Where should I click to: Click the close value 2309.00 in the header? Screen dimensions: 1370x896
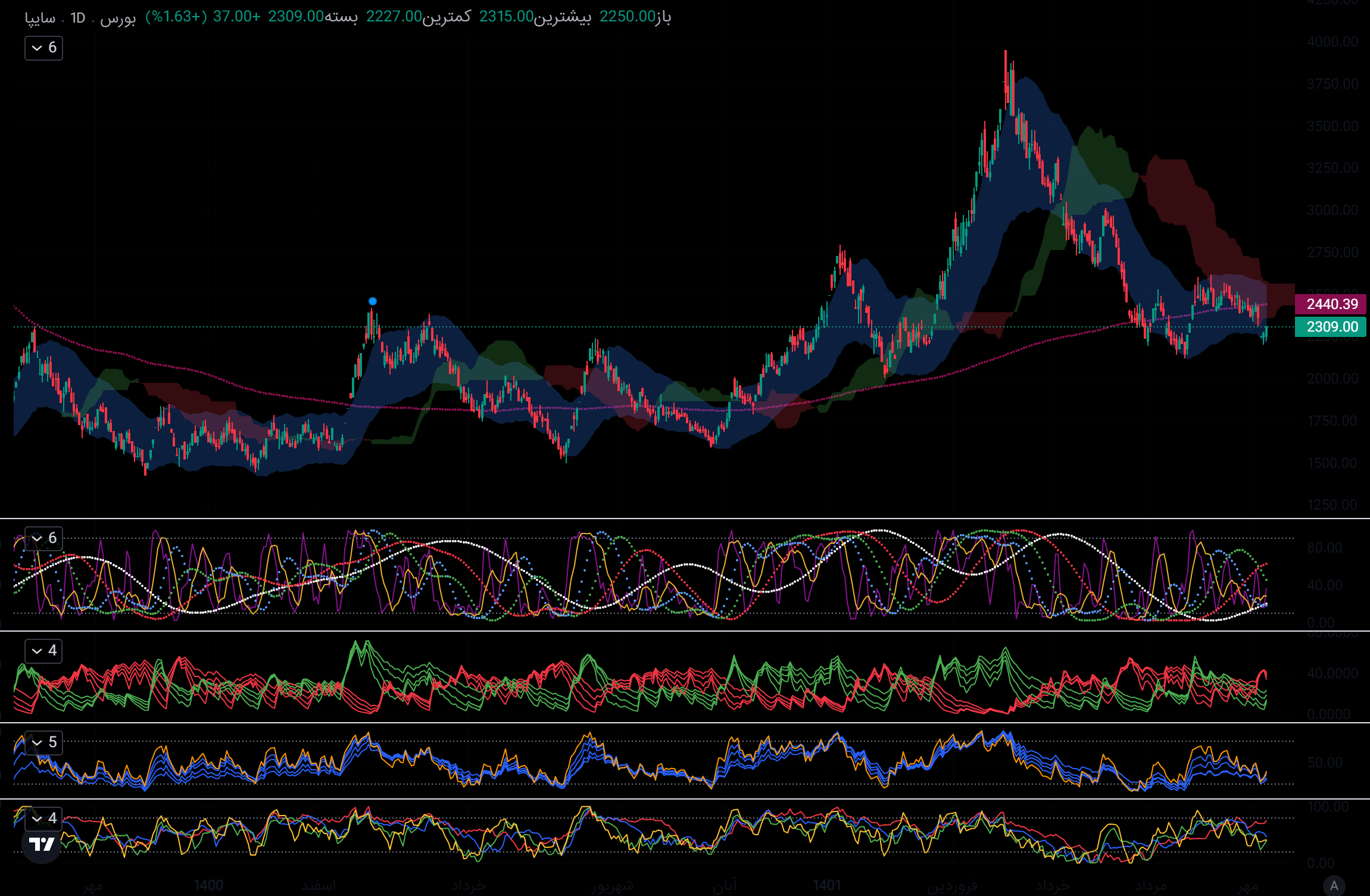[x=295, y=17]
